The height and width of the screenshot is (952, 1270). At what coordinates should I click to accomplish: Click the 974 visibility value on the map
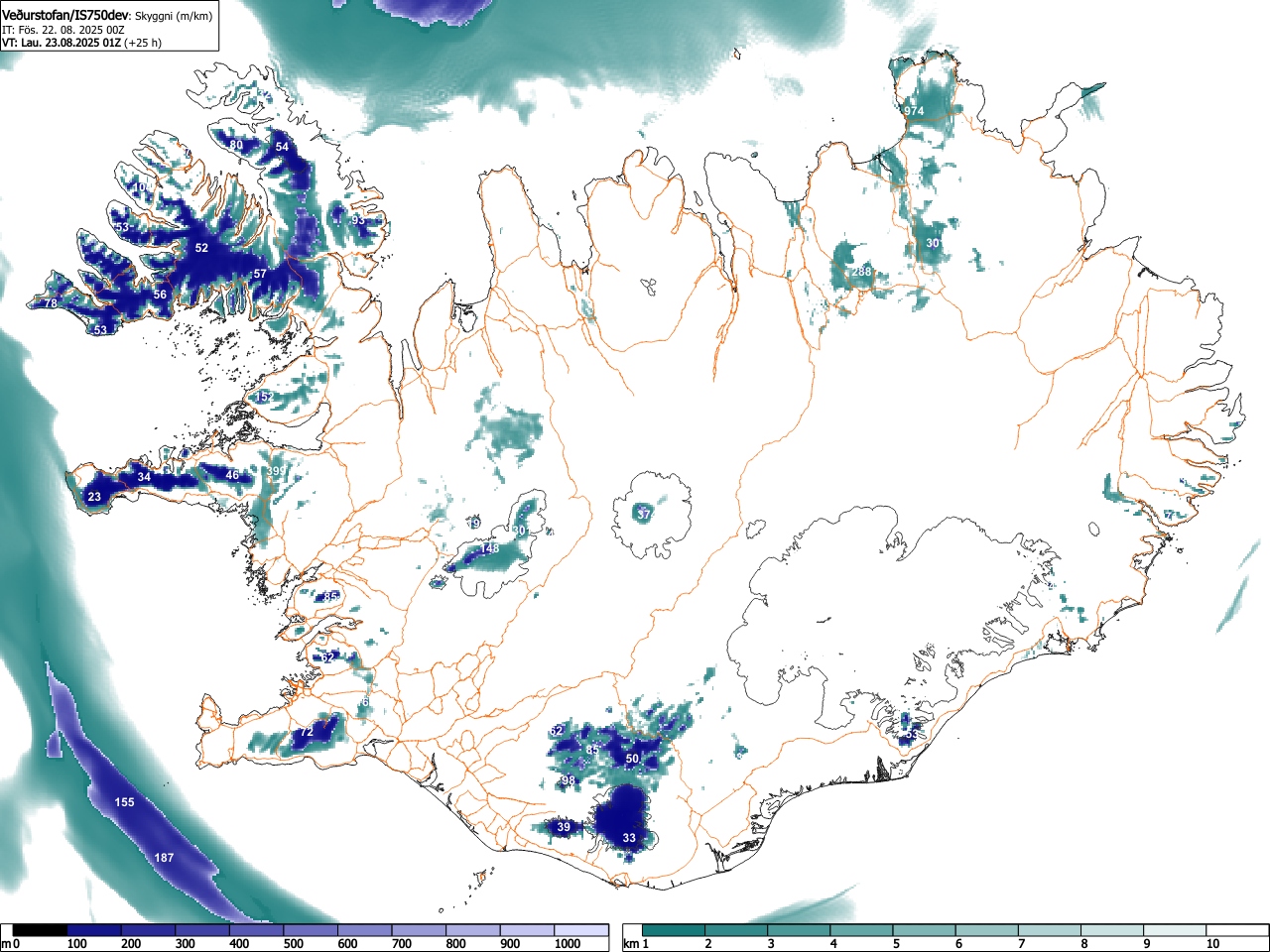914,111
